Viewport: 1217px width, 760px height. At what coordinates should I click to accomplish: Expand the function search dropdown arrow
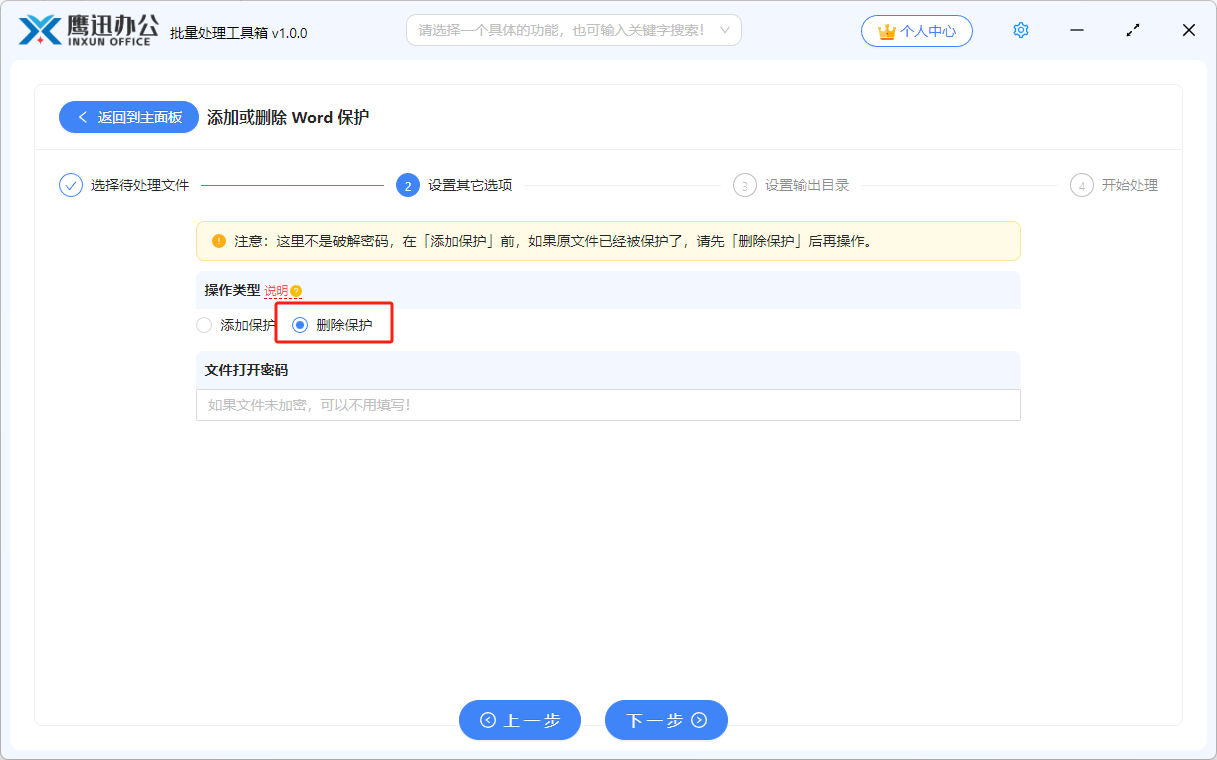pos(724,31)
